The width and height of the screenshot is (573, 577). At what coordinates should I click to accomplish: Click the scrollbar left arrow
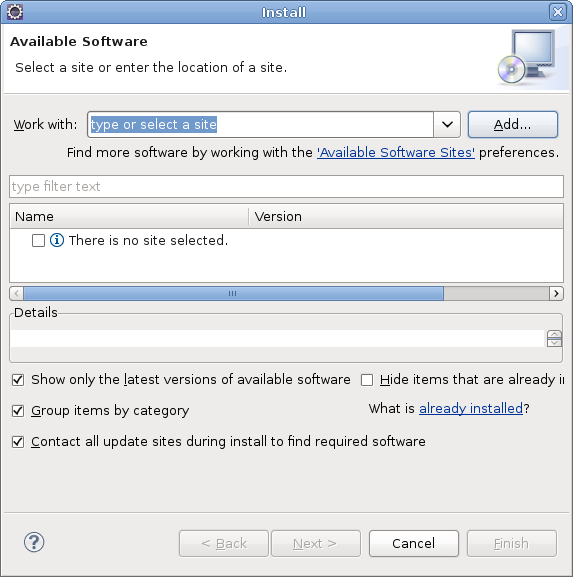17,293
